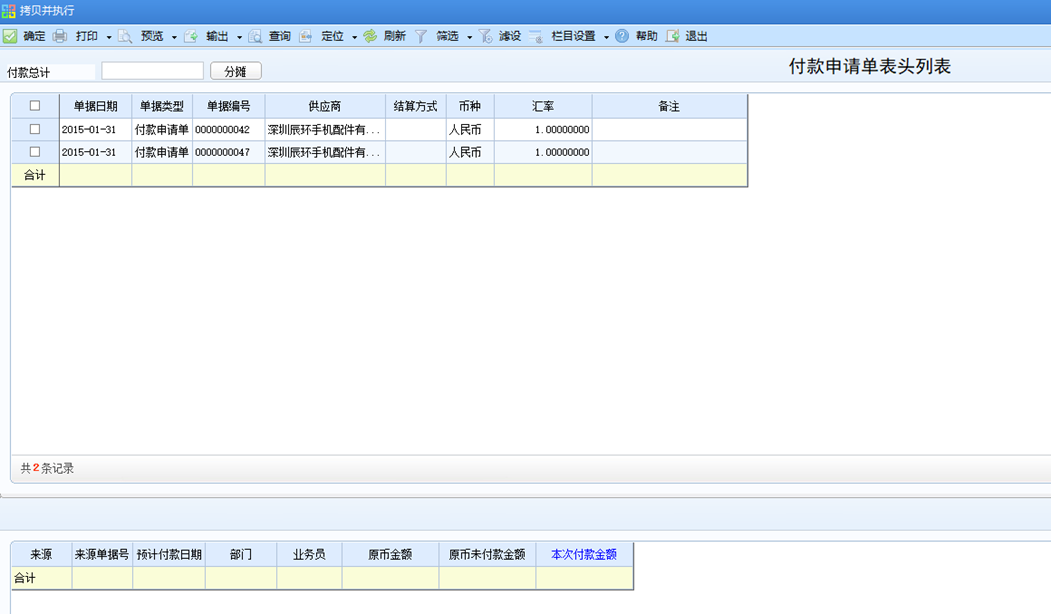
Task: Click the 本次付款金额 column header
Action: point(584,554)
